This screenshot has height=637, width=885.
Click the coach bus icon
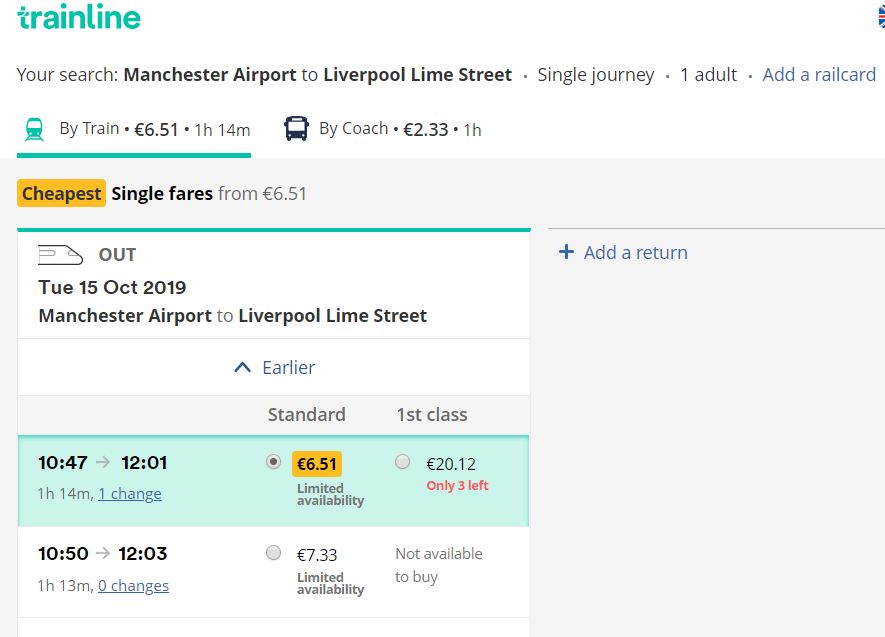(x=296, y=129)
